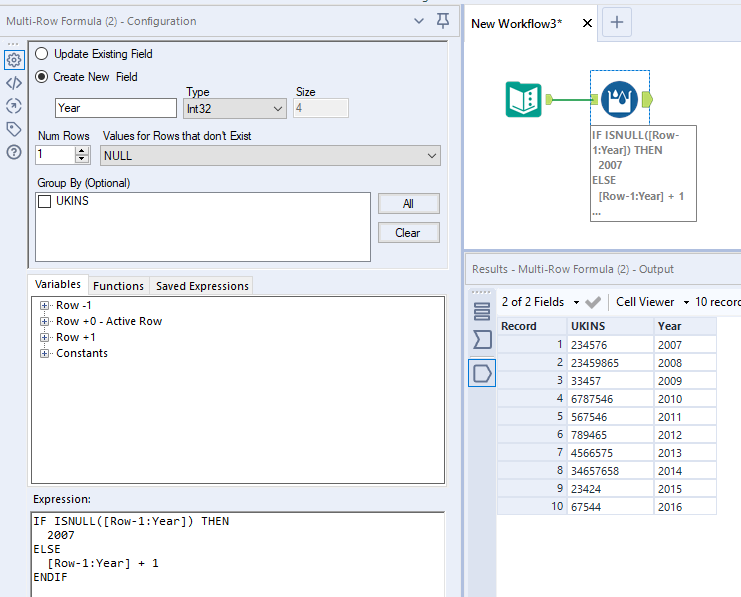
Task: Select UKINS cell 67544
Action: tap(610, 507)
